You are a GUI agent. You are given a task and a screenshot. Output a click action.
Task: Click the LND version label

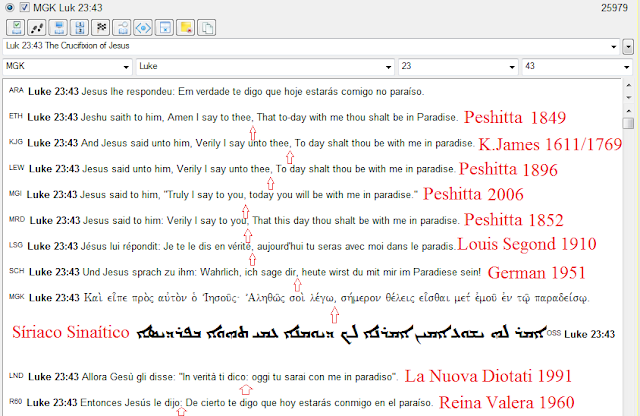point(16,375)
